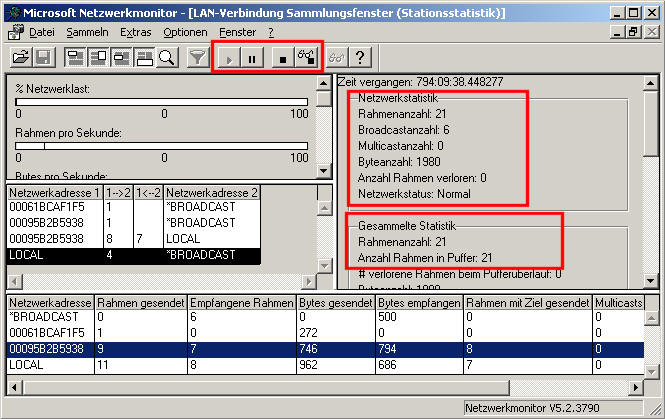The width and height of the screenshot is (665, 419).
Task: Toggle the session statistics pane toolbar icon
Action: [x=121, y=57]
